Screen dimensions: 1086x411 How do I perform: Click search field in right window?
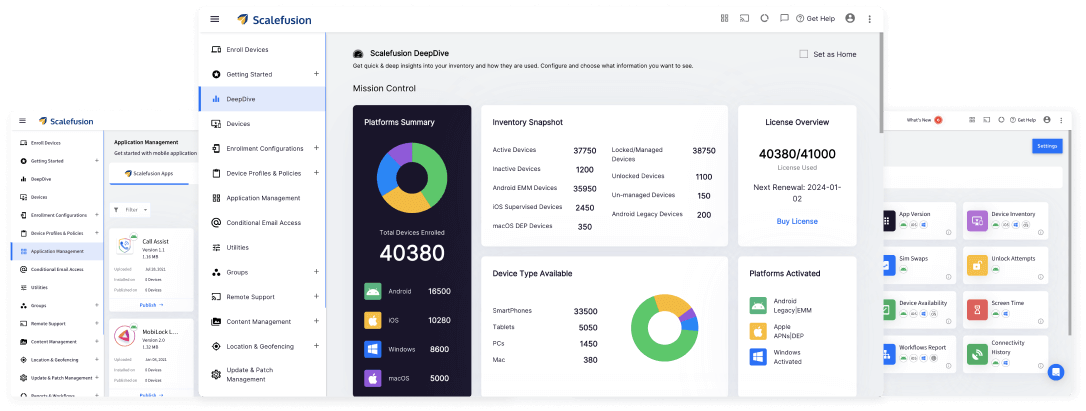pos(972,177)
